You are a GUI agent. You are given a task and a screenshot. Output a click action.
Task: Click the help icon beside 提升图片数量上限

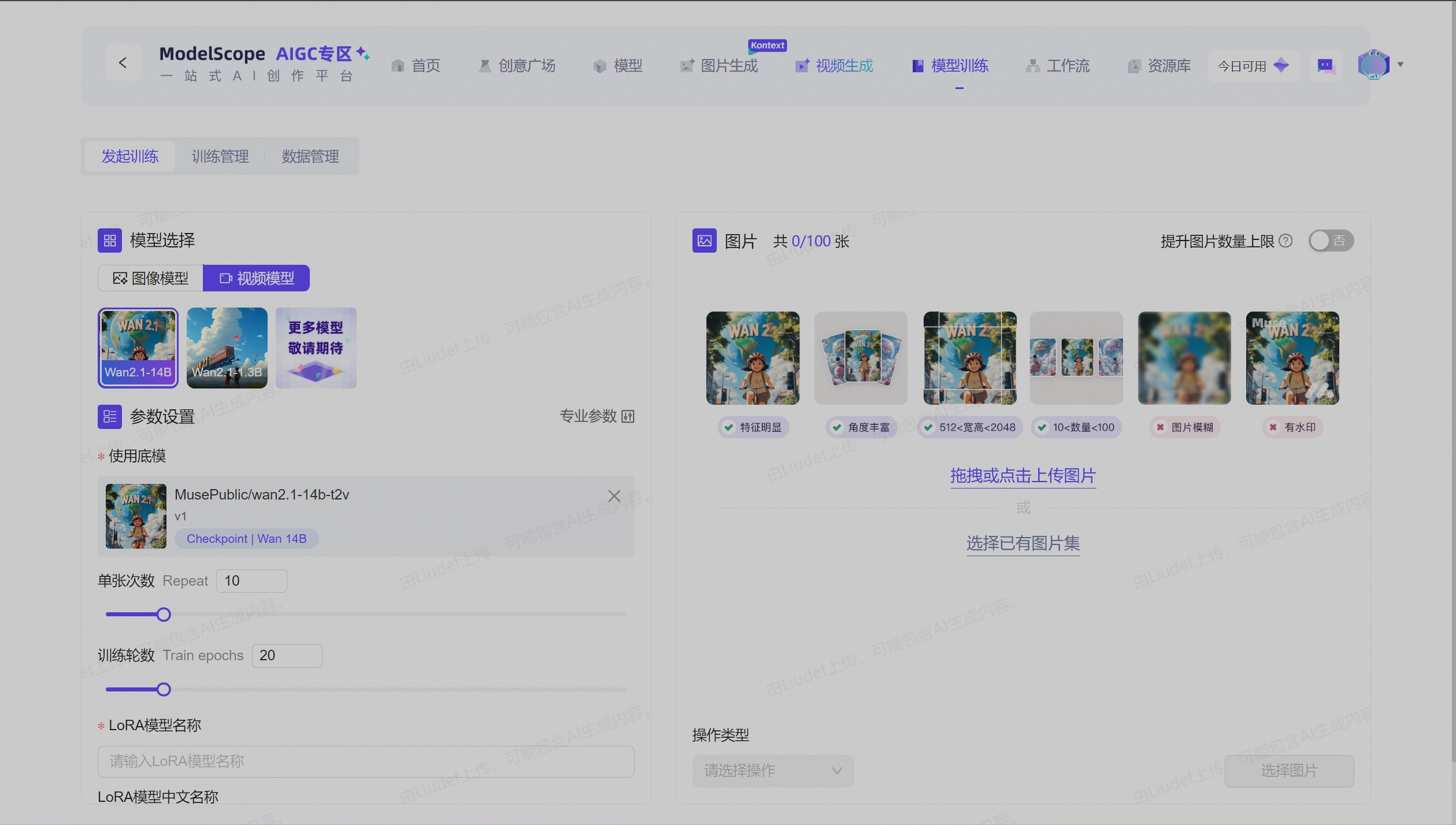point(1285,241)
